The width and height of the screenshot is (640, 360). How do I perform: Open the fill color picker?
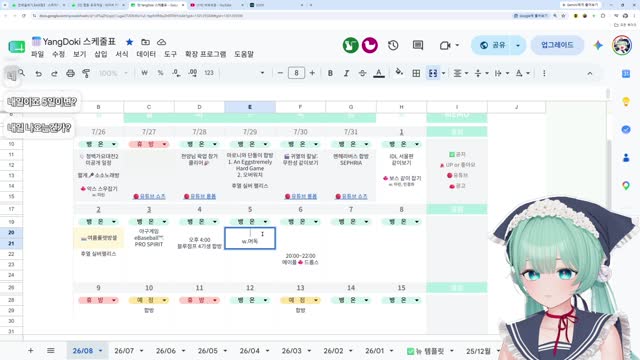tap(399, 73)
